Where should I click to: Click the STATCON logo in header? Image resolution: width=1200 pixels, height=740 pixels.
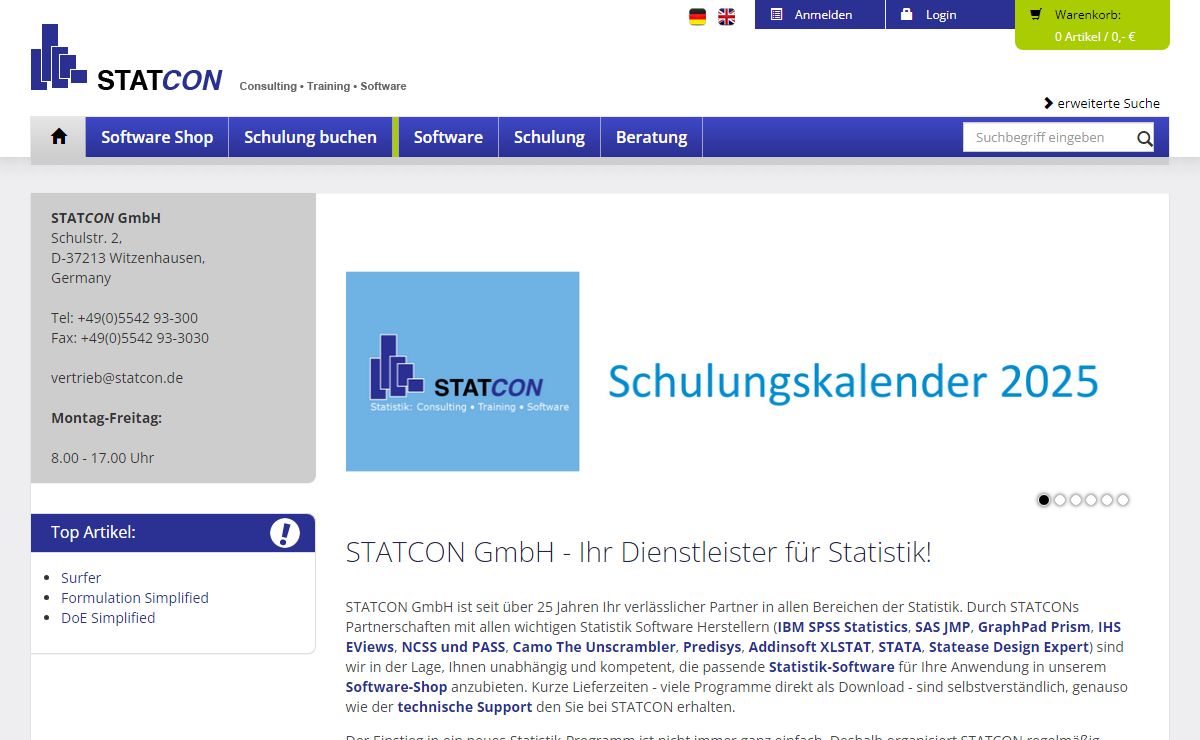[127, 58]
